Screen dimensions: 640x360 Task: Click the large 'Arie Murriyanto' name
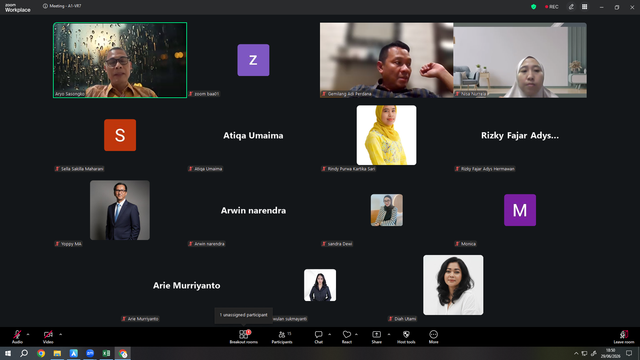(187, 286)
